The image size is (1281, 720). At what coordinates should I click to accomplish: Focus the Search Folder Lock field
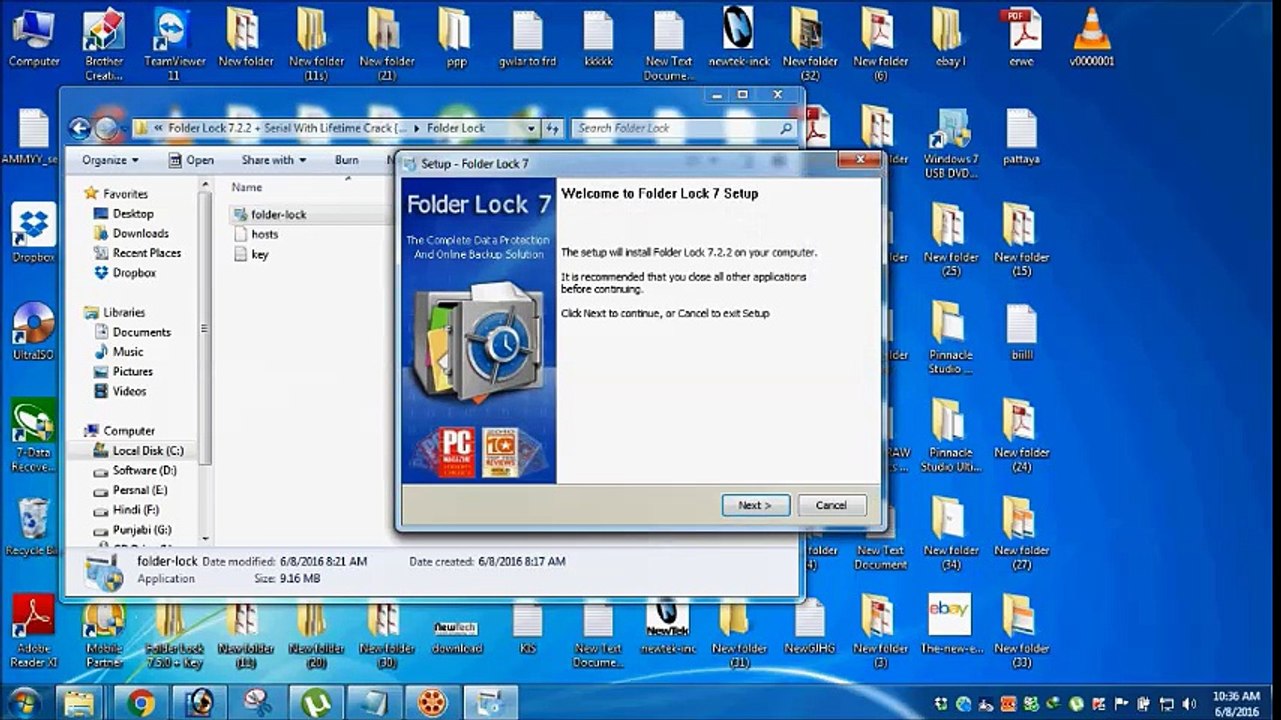(684, 128)
